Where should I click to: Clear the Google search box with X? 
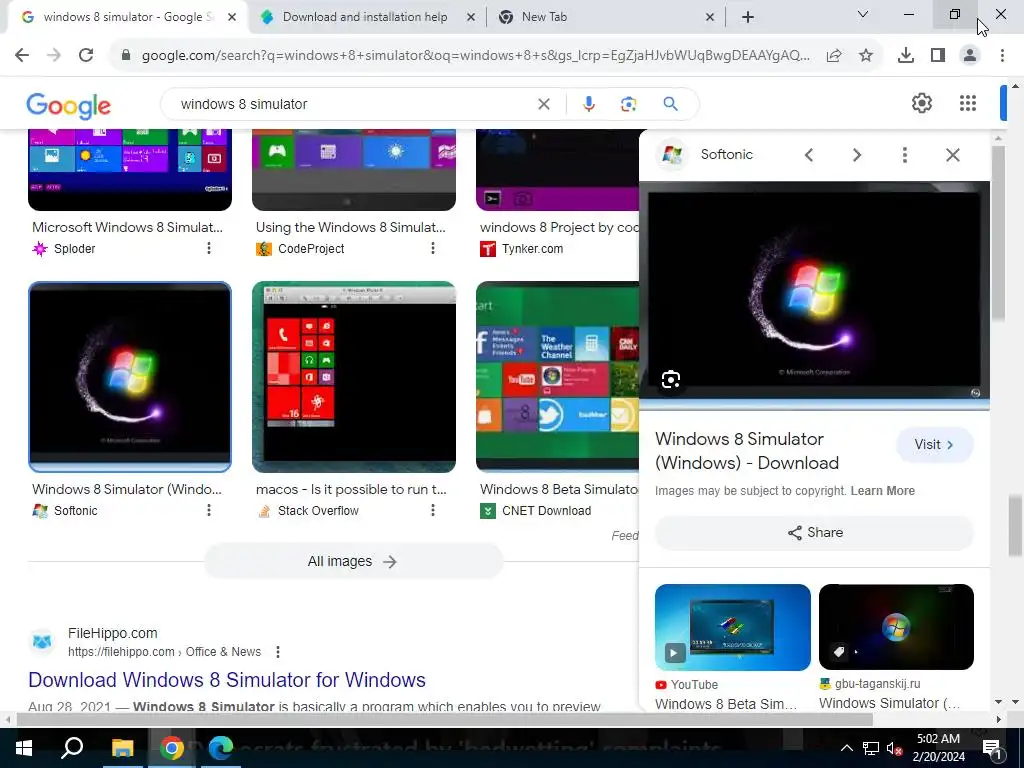543,104
